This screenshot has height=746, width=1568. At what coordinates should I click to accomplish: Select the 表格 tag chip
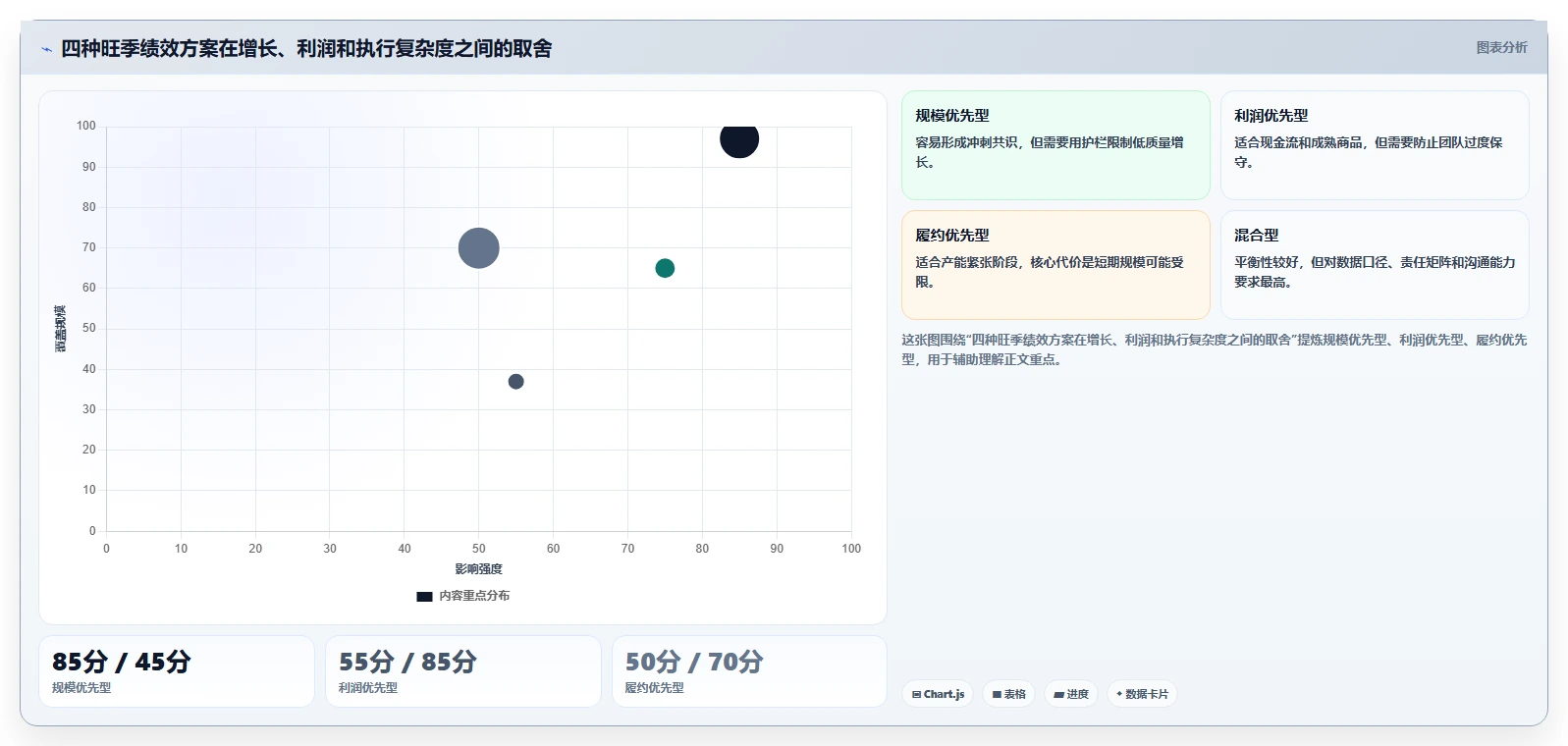tap(1008, 694)
